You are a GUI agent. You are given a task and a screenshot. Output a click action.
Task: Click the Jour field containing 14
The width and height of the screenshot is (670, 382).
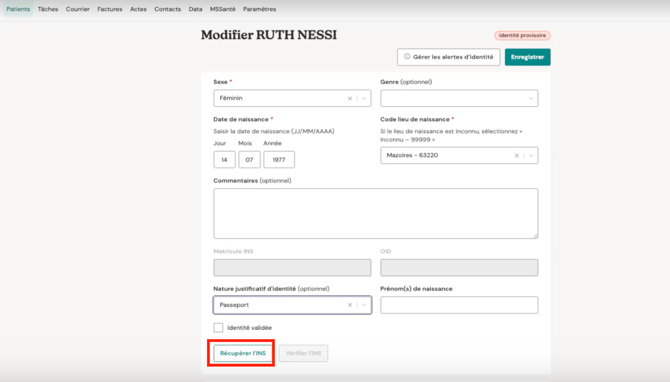[x=224, y=159]
